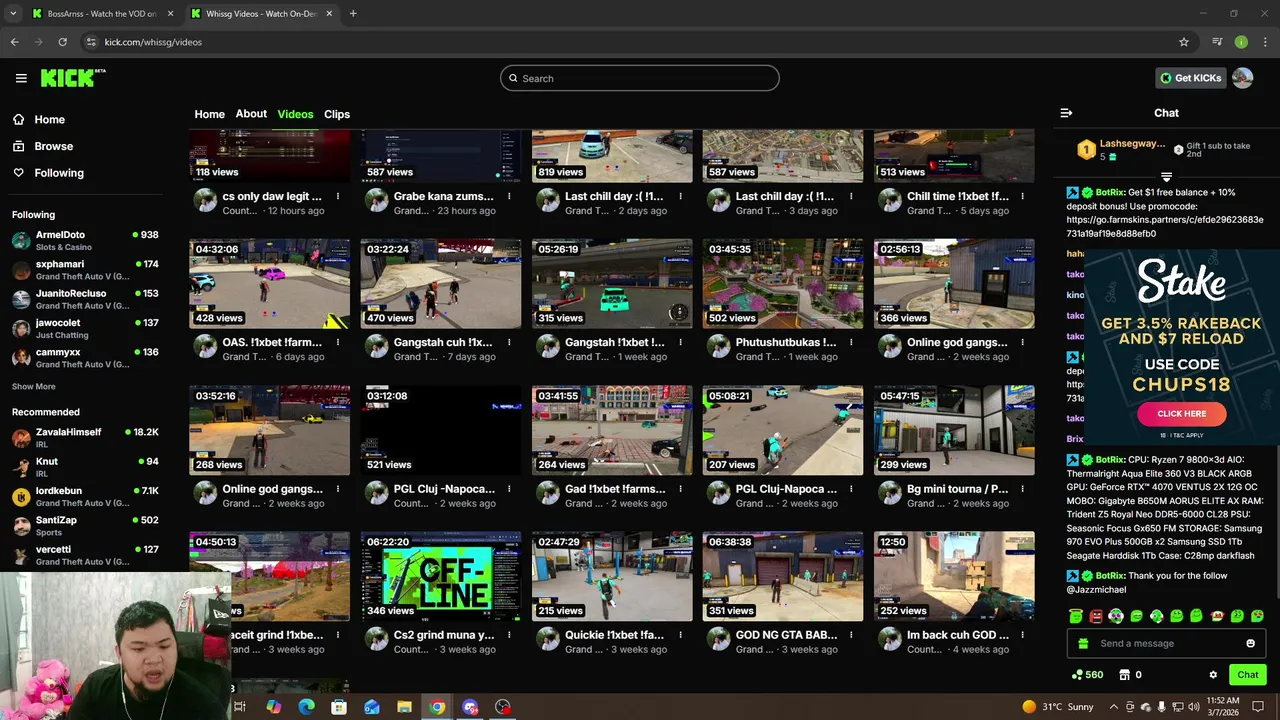Switch to Home channel tab

[x=209, y=114]
